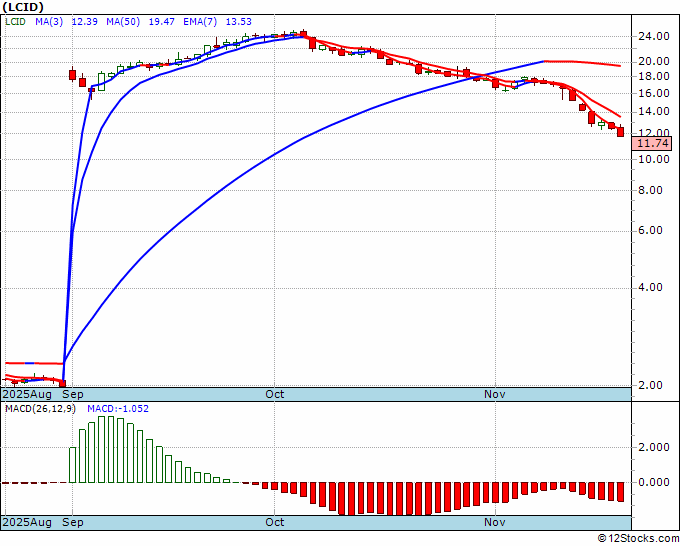Viewport: 680px width, 546px height.
Task: Open the 12Stocks.com copyright link
Action: click(638, 539)
